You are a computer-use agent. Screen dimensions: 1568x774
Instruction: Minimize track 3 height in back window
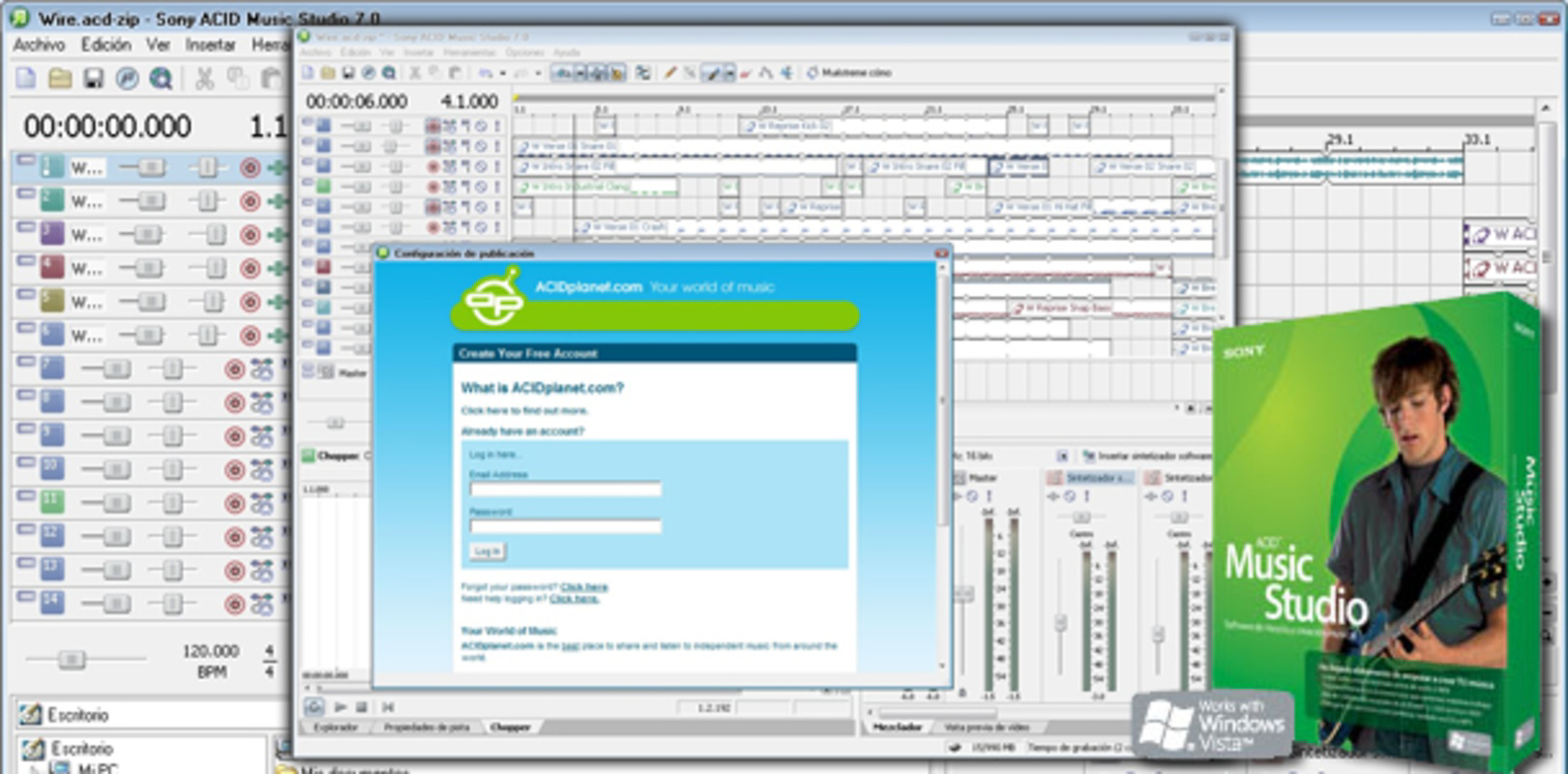coord(25,226)
